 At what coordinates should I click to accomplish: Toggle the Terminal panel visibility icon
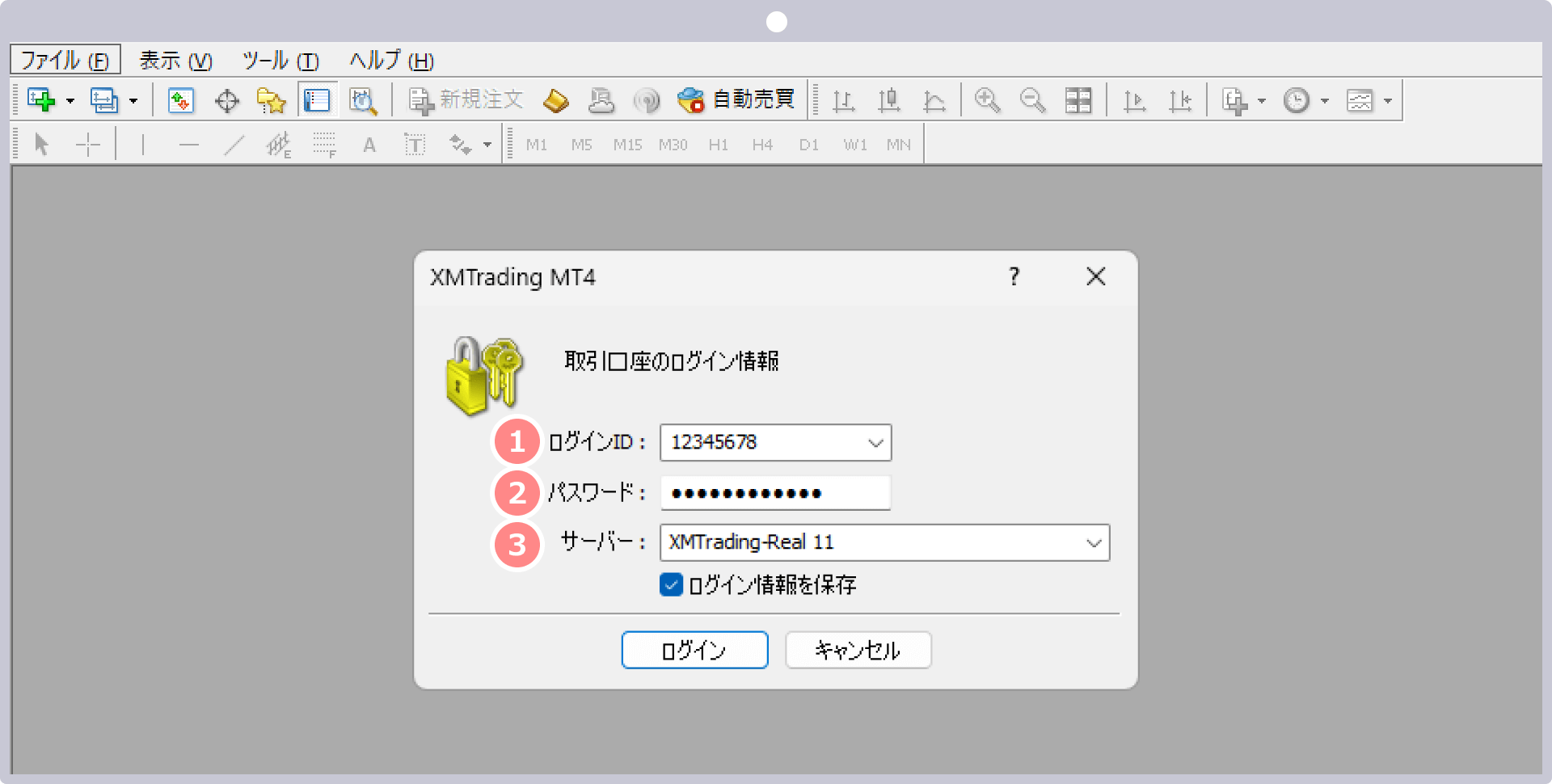point(317,99)
